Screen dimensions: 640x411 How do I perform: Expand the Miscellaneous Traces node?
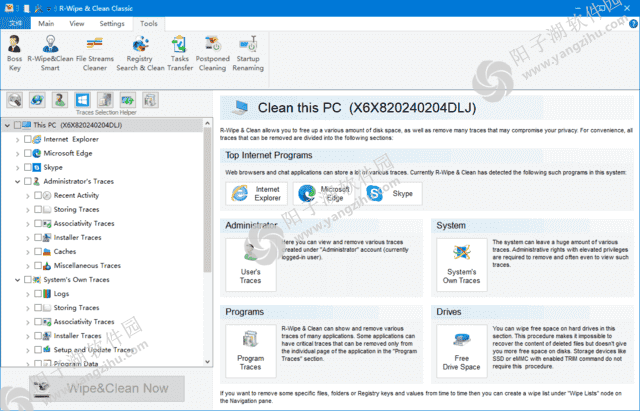tap(28, 266)
